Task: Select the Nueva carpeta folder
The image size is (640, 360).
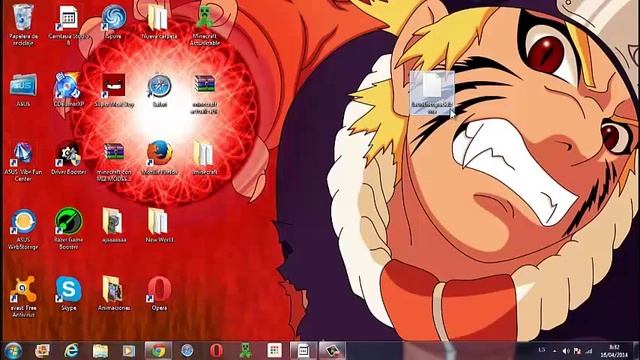Action: [x=159, y=22]
